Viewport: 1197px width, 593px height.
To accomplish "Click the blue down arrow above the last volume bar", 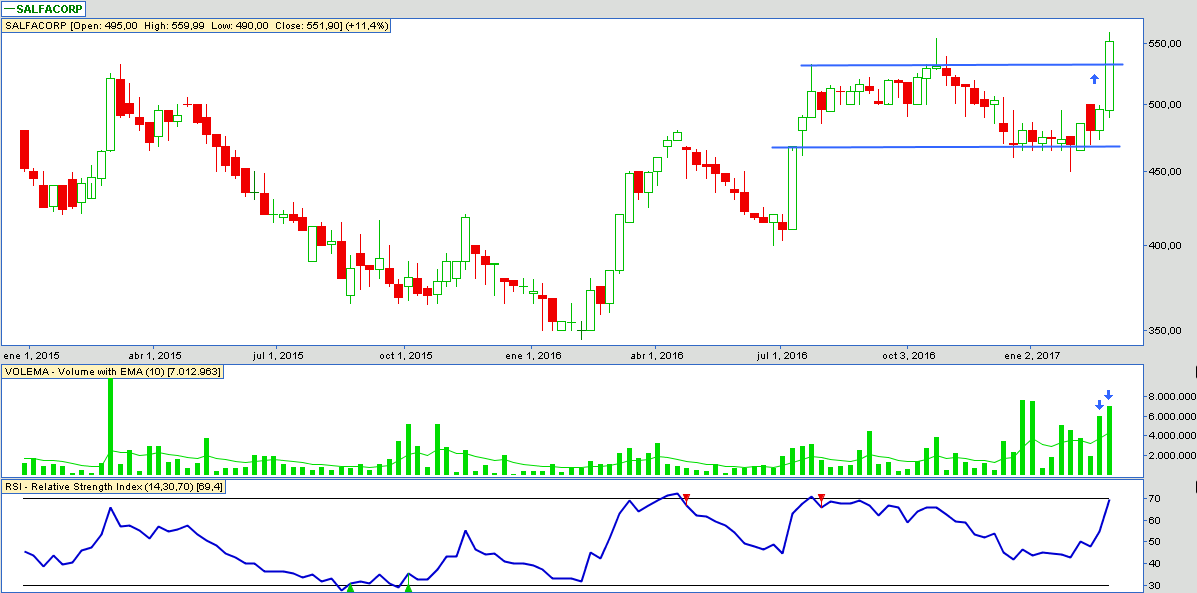I will (x=1108, y=395).
